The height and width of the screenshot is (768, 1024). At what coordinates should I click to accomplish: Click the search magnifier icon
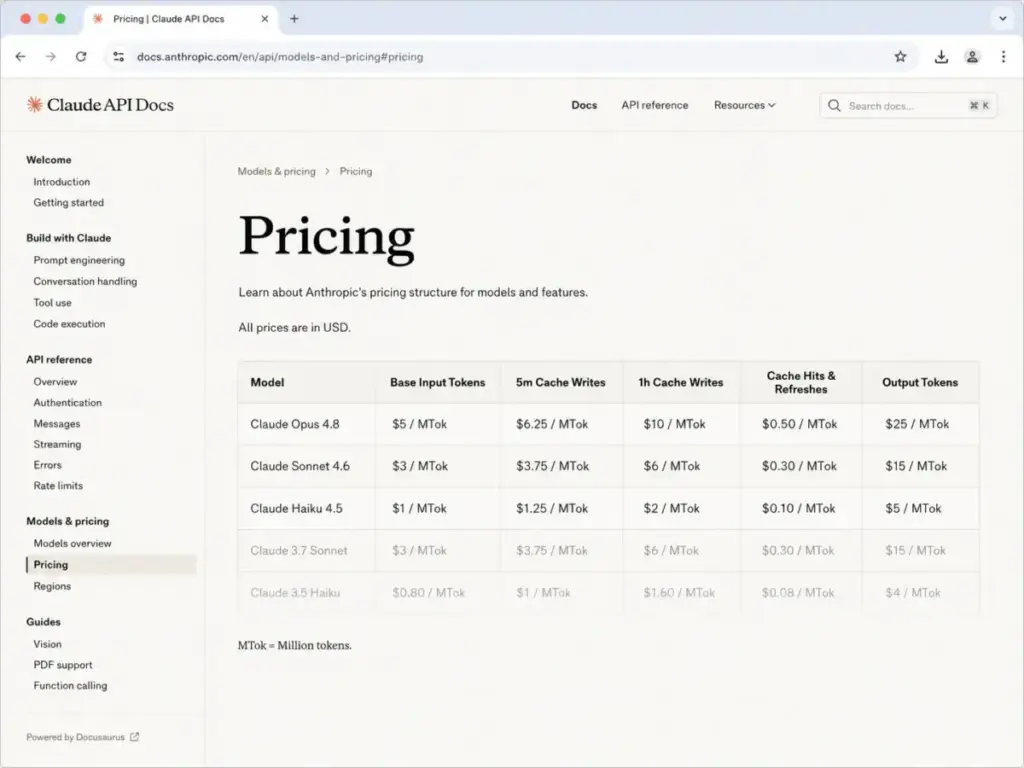click(835, 106)
